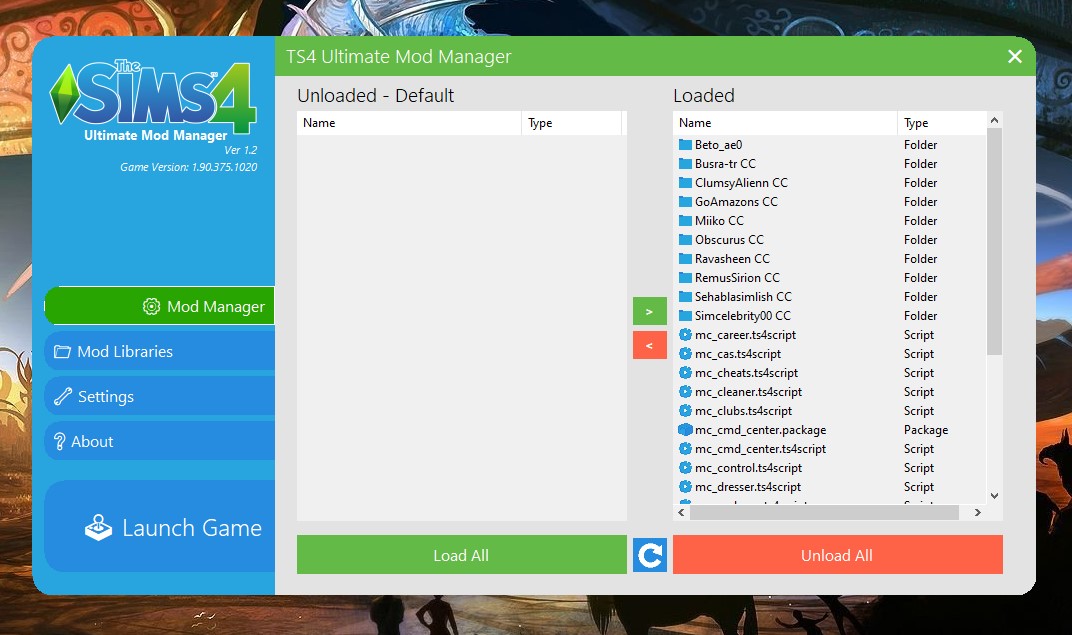The width and height of the screenshot is (1072, 635).
Task: Select the Sehablasimlish CC row name
Action: (x=743, y=297)
